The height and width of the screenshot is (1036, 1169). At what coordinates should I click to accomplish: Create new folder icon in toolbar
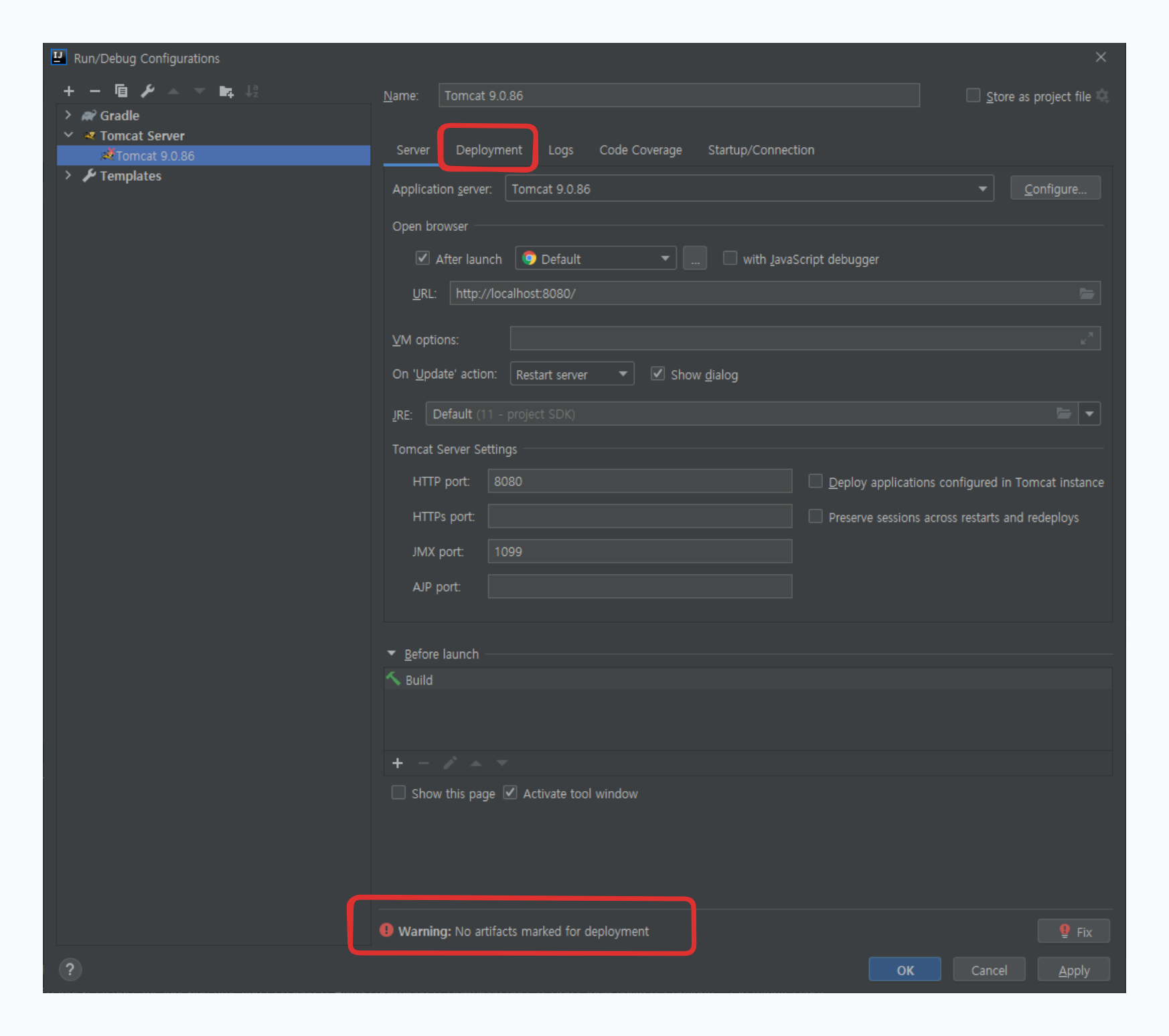pyautogui.click(x=226, y=91)
